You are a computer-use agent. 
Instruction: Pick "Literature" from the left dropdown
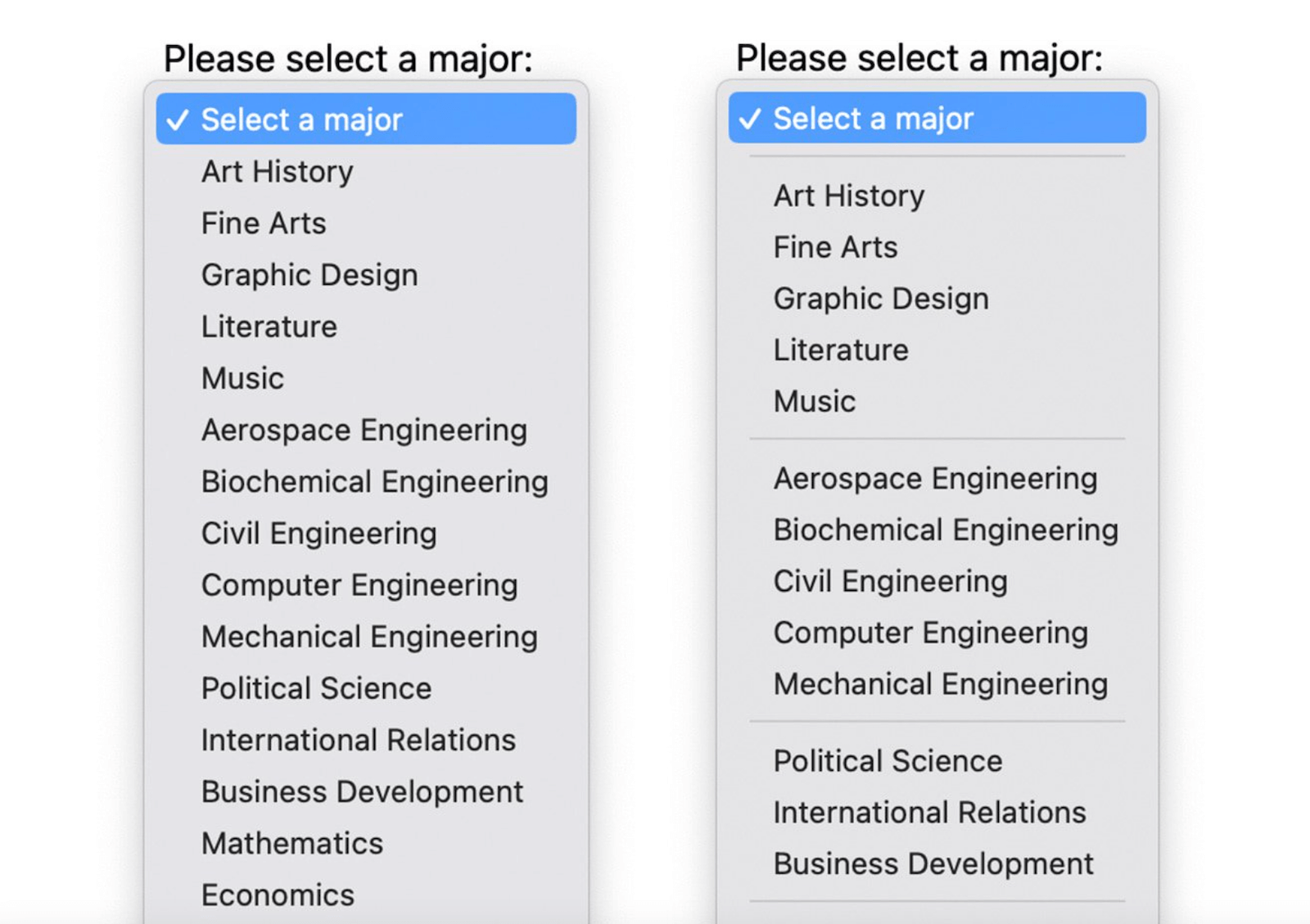(x=269, y=327)
